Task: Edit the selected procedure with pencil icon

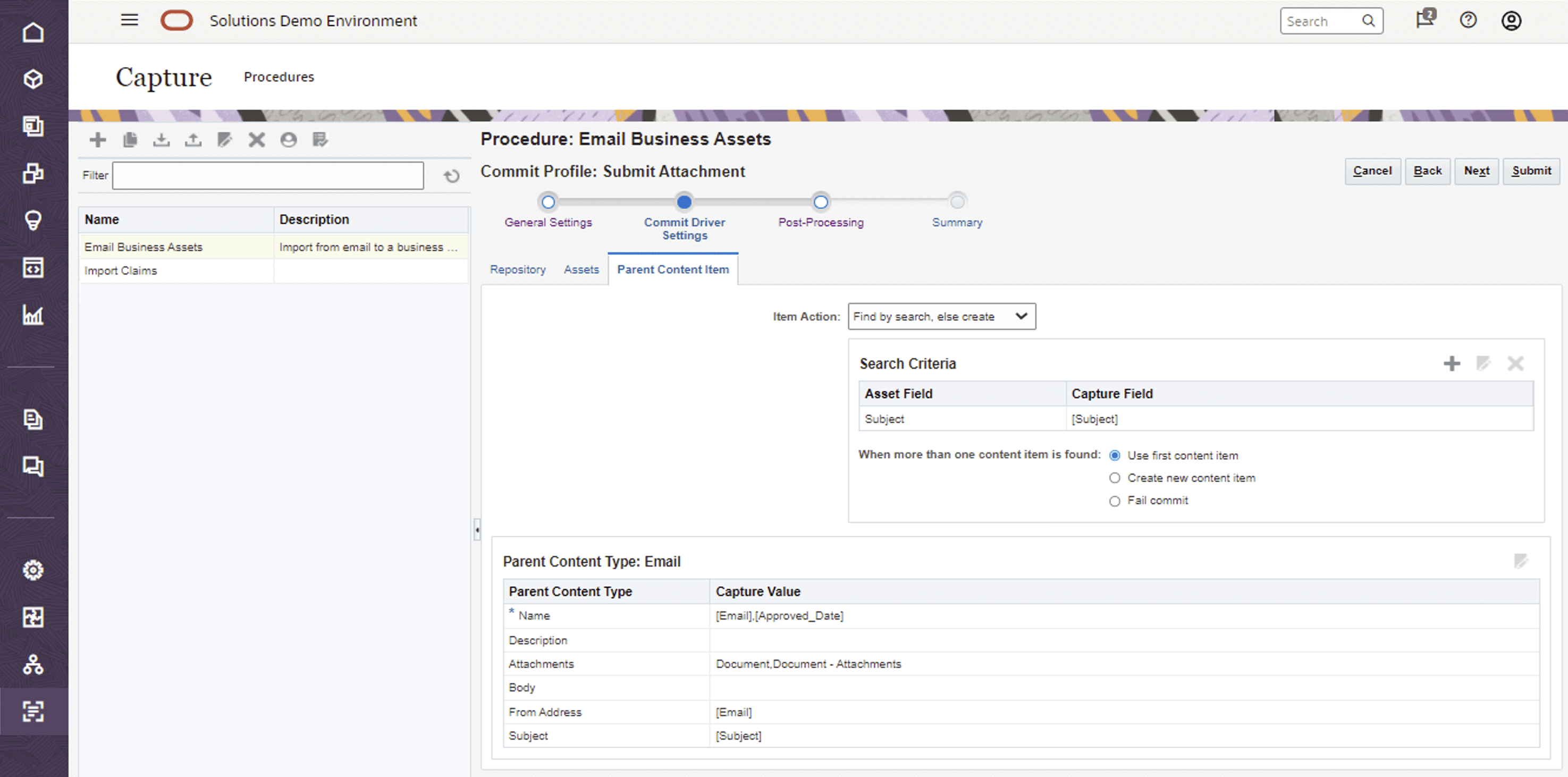Action: point(225,140)
